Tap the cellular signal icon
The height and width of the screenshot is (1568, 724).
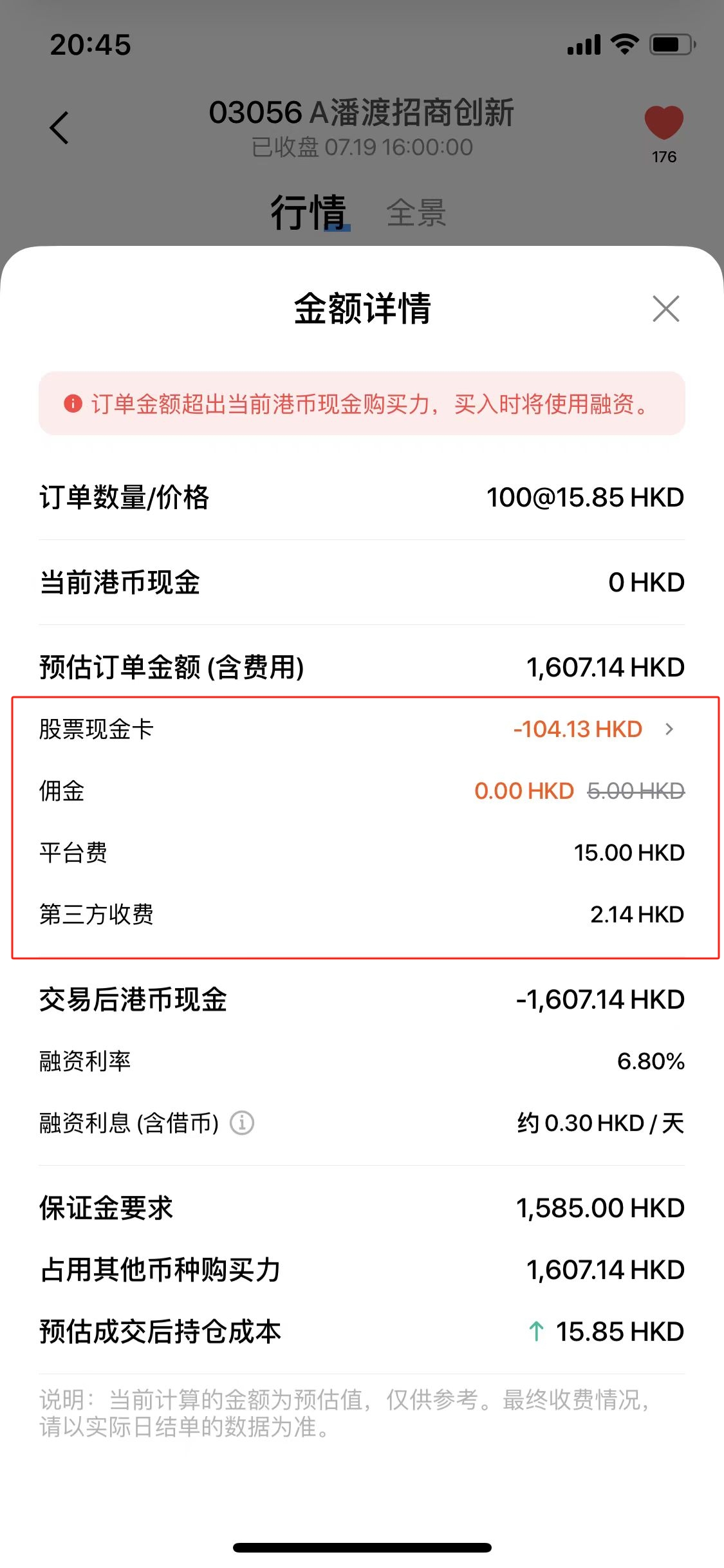point(583,45)
